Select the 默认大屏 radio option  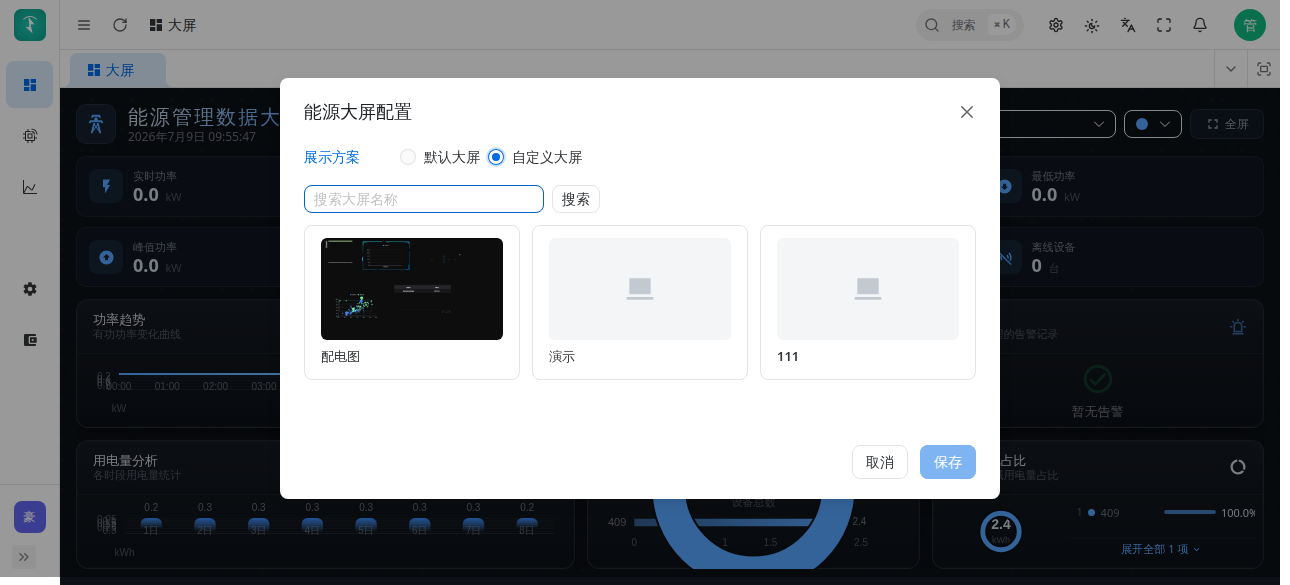[440, 157]
